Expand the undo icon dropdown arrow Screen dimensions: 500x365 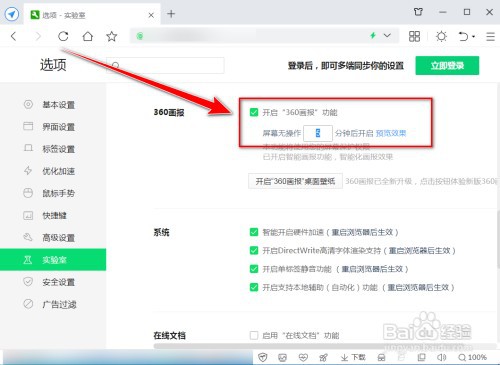(x=473, y=36)
